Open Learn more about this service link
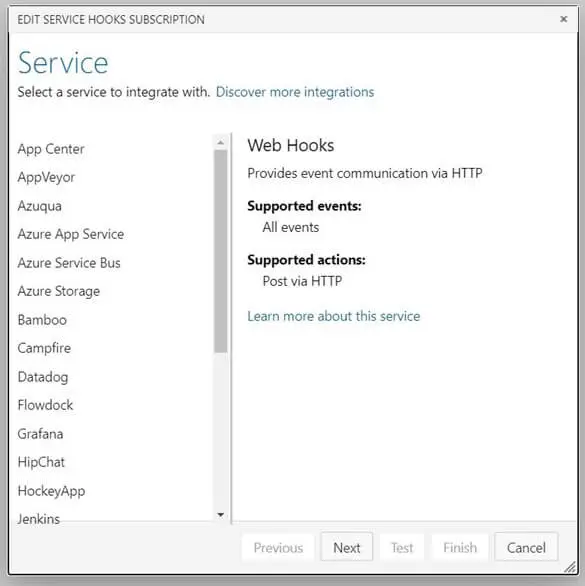 pyautogui.click(x=333, y=316)
